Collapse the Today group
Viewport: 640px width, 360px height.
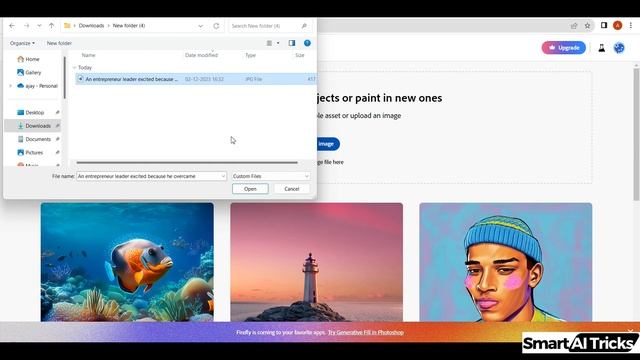click(x=74, y=67)
